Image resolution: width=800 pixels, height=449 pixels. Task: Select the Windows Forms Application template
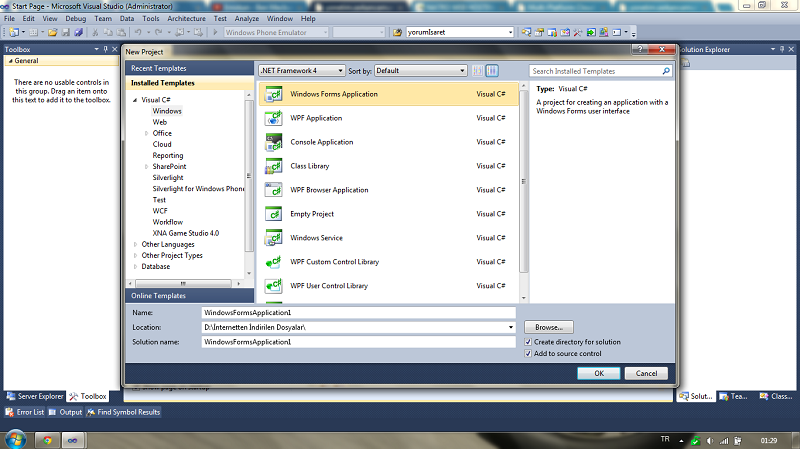388,94
